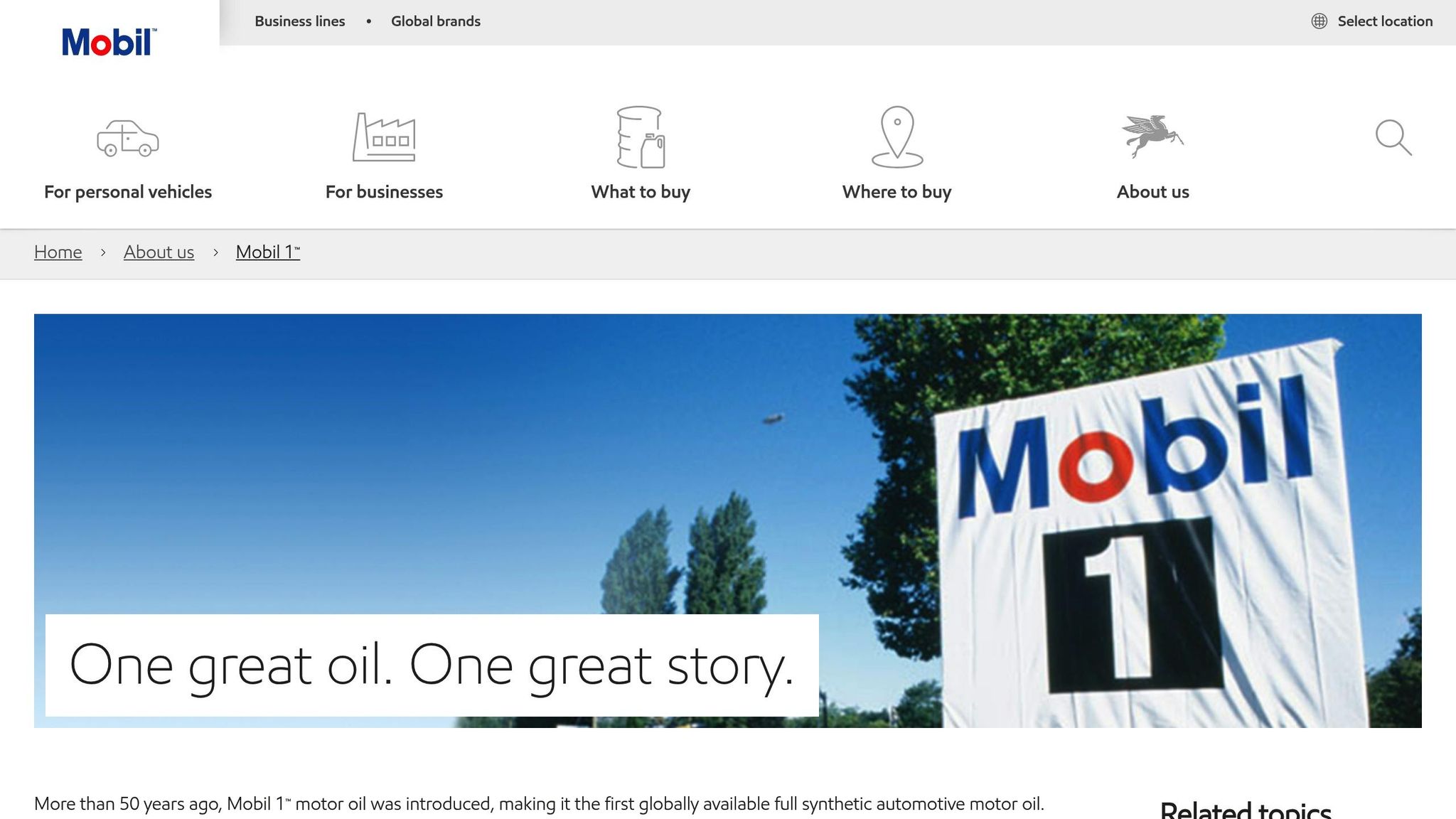
Task: Click the Where to buy label
Action: [x=896, y=191]
